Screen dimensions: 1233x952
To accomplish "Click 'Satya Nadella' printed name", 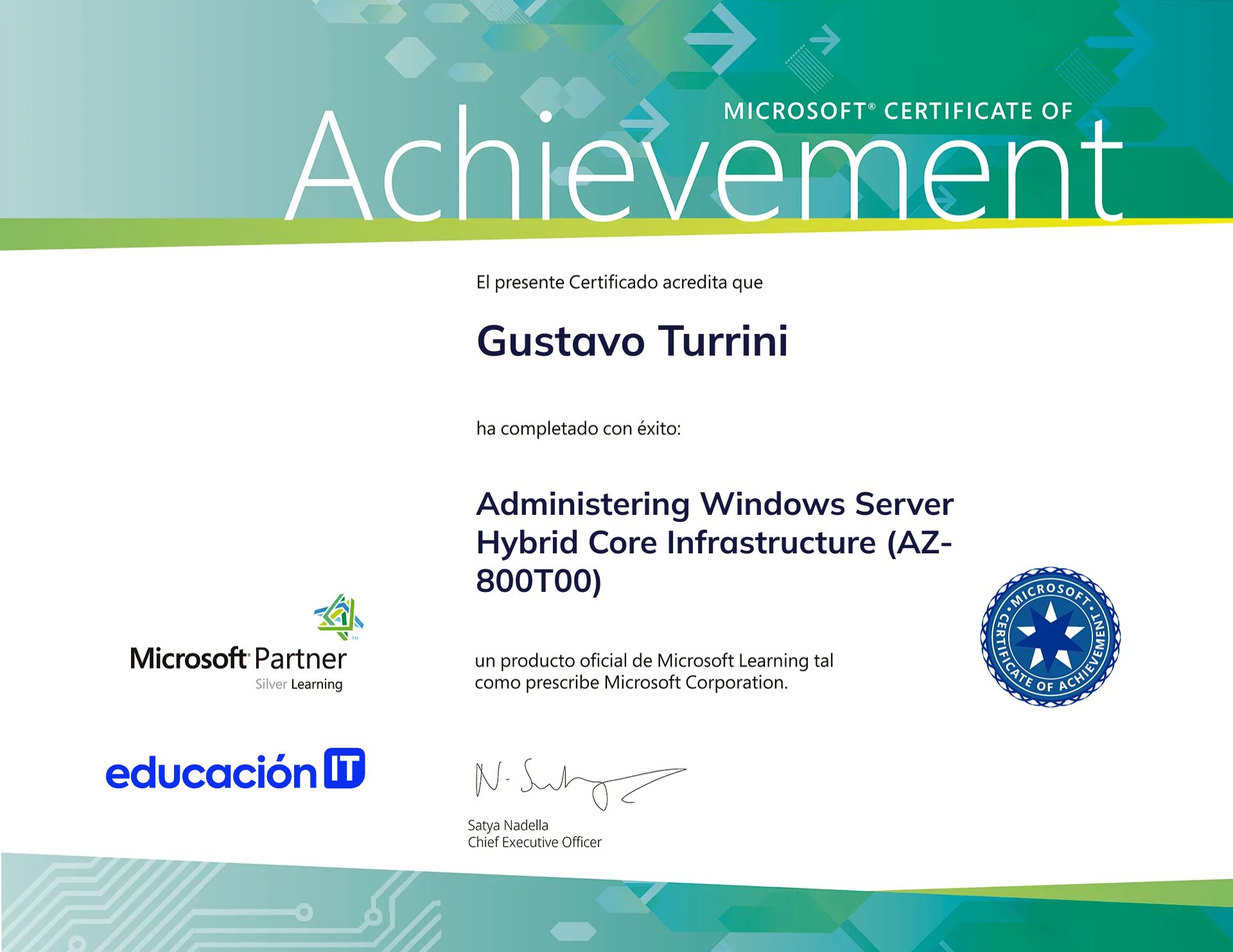I will [508, 826].
